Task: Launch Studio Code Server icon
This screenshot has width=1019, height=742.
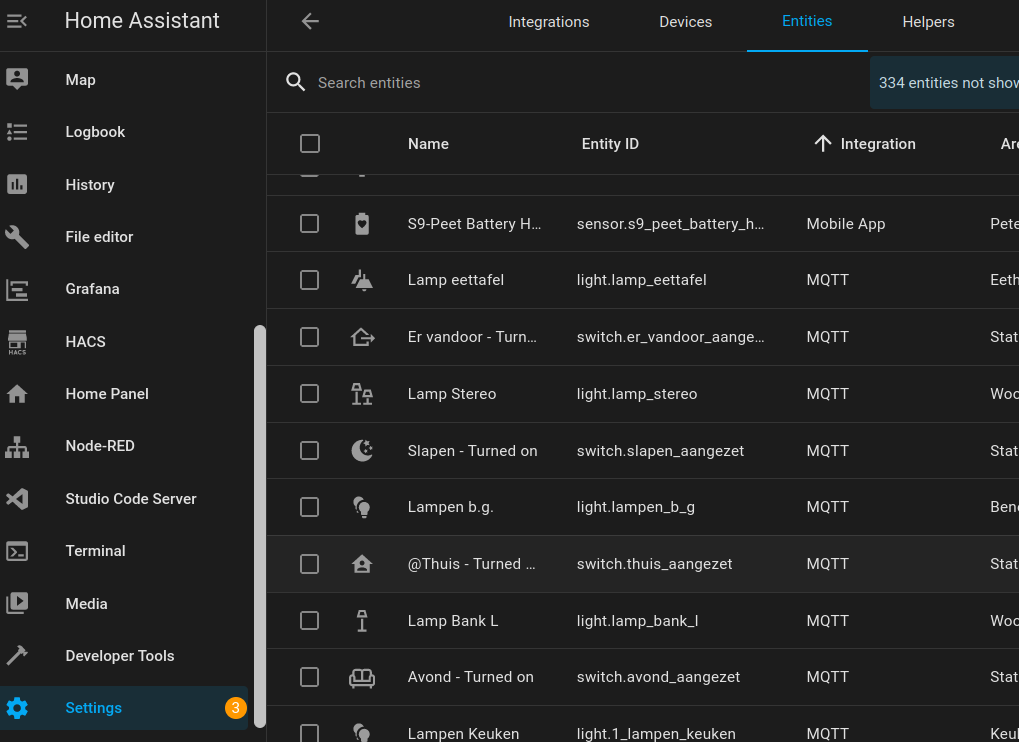Action: [17, 499]
